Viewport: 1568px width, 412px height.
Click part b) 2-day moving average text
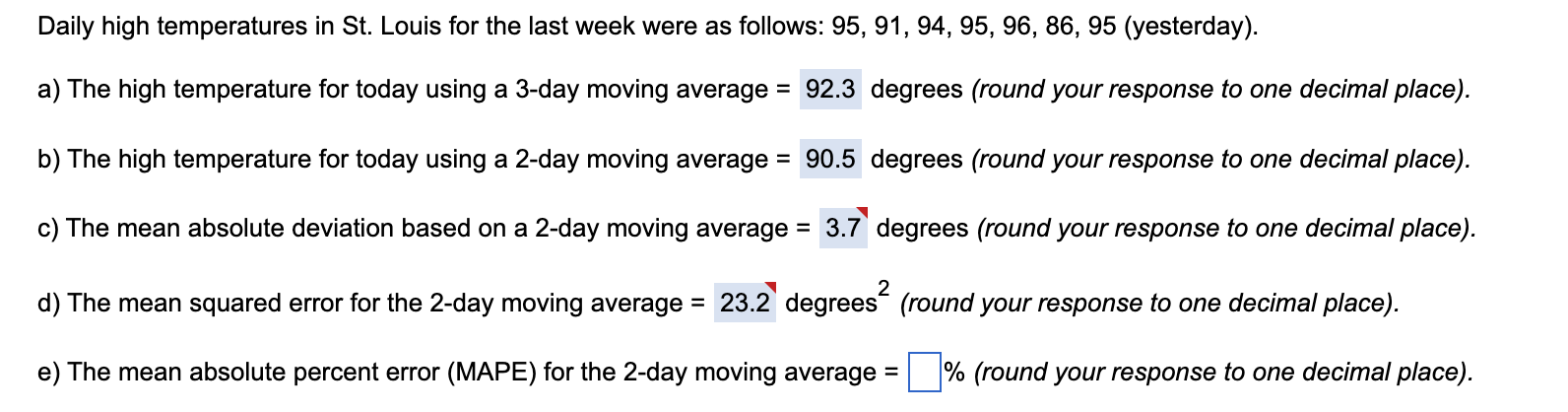[x=414, y=159]
